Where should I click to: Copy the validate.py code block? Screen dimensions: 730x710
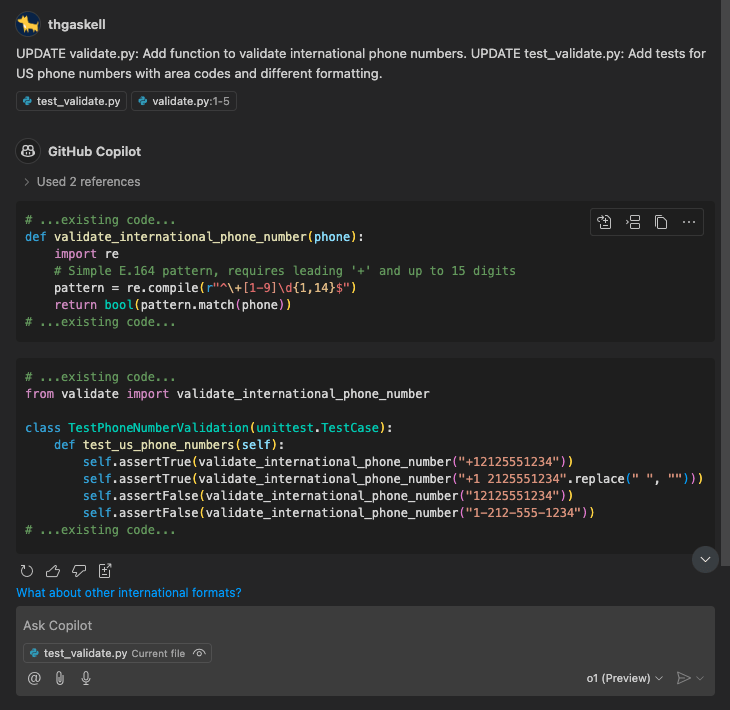pyautogui.click(x=661, y=222)
